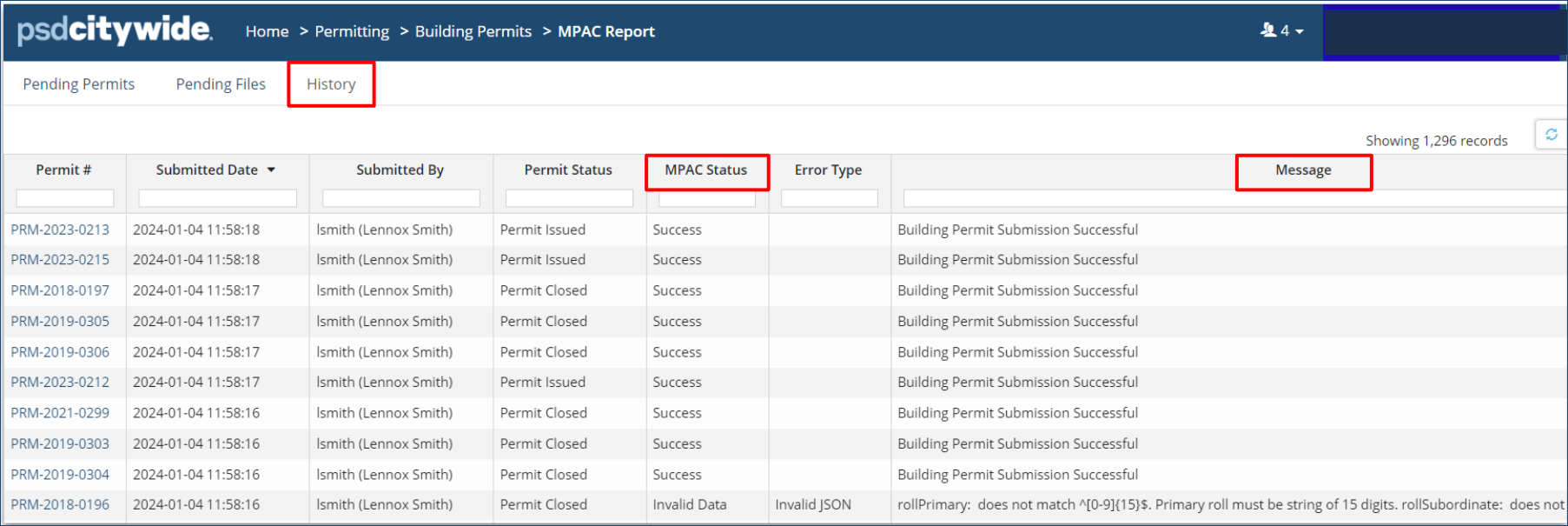Sort by MPAC Status column header
Screen dimensions: 1568x526
pyautogui.click(x=705, y=170)
